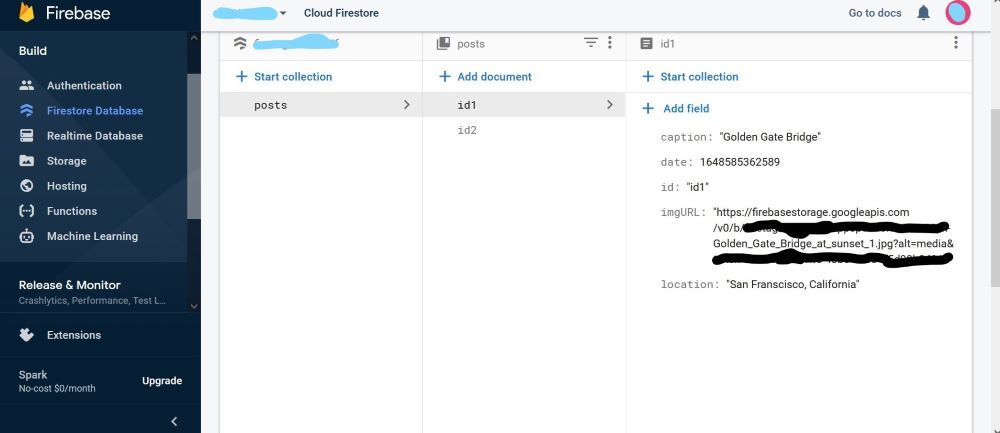The width and height of the screenshot is (1000, 433).
Task: Open notifications bell icon
Action: coord(924,13)
